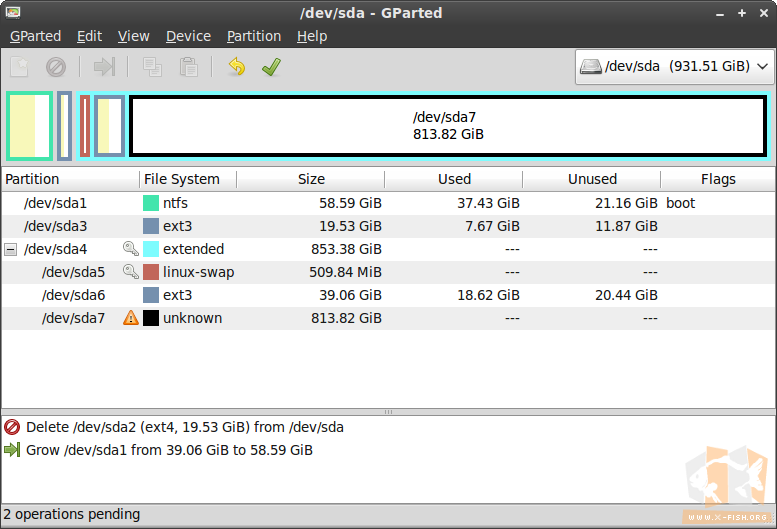The image size is (777, 529).
Task: Sort by the File System column header
Action: point(188,179)
